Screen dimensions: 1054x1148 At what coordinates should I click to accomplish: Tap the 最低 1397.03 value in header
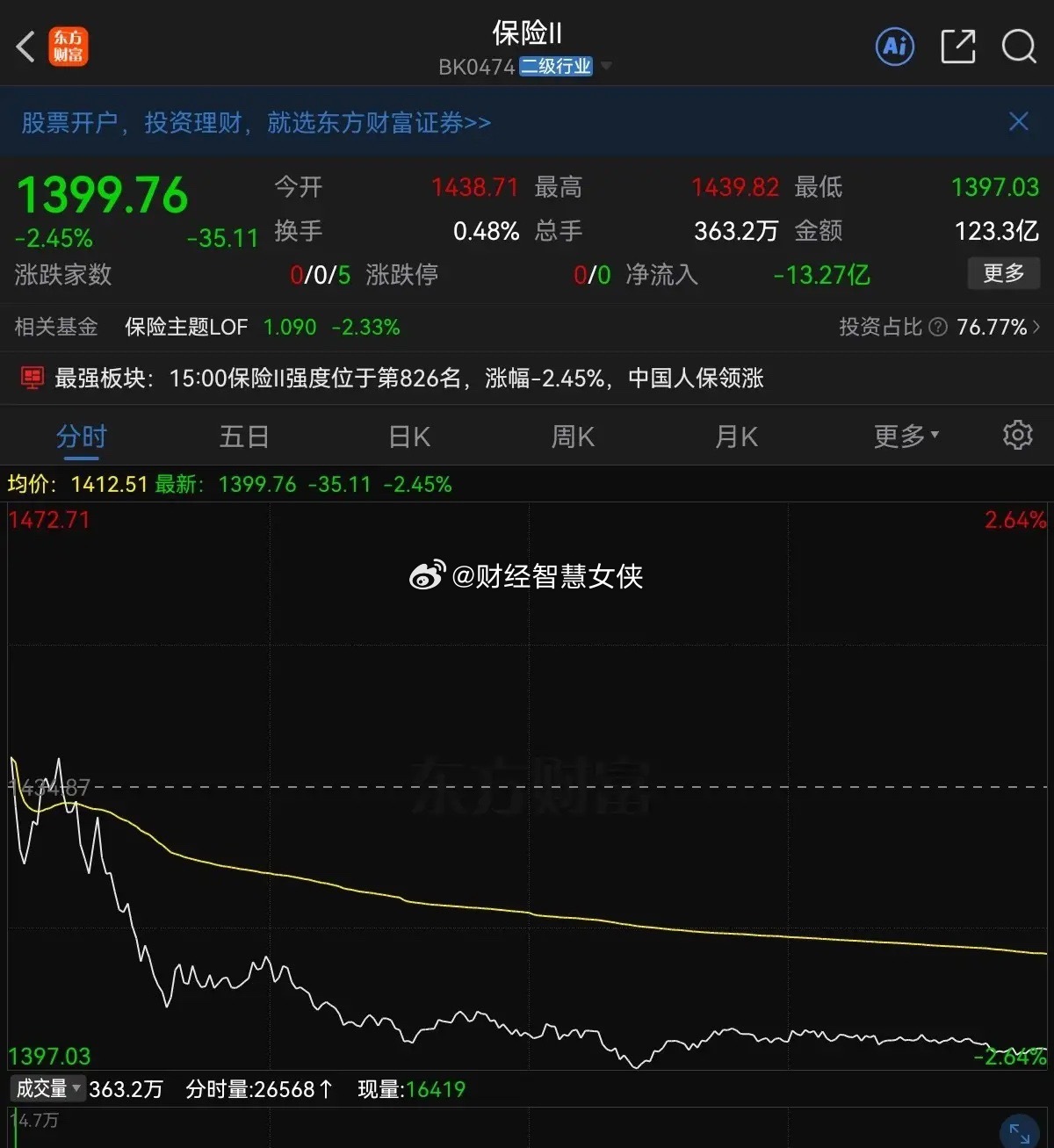(995, 187)
